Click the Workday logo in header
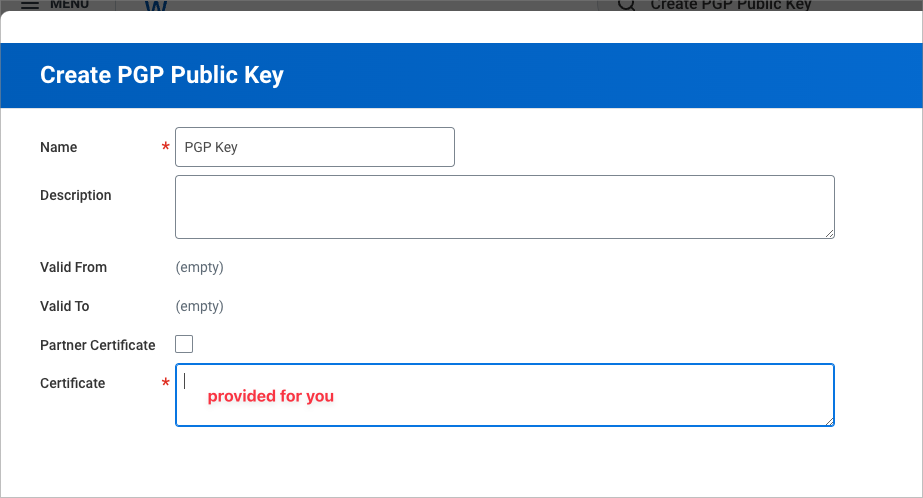The height and width of the screenshot is (498, 923). (157, 6)
